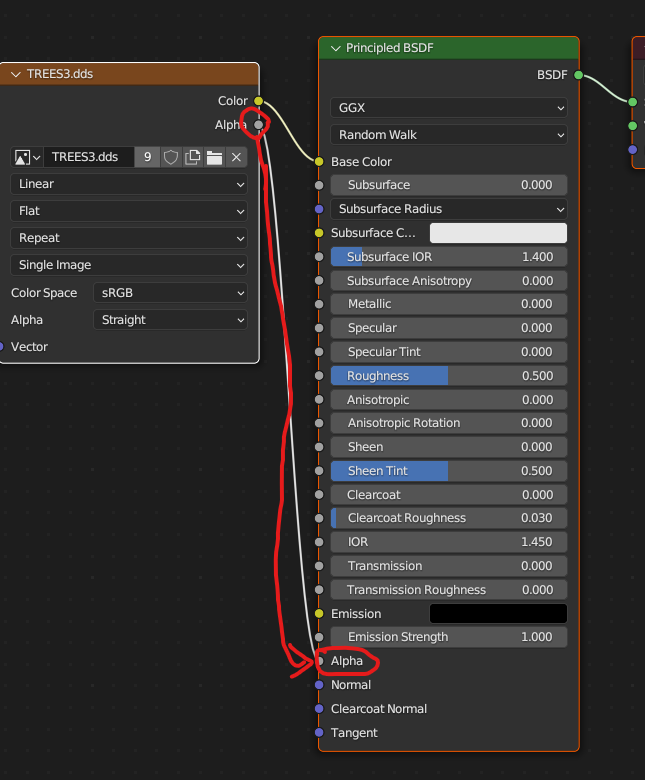Click the Specular value field

pos(449,328)
